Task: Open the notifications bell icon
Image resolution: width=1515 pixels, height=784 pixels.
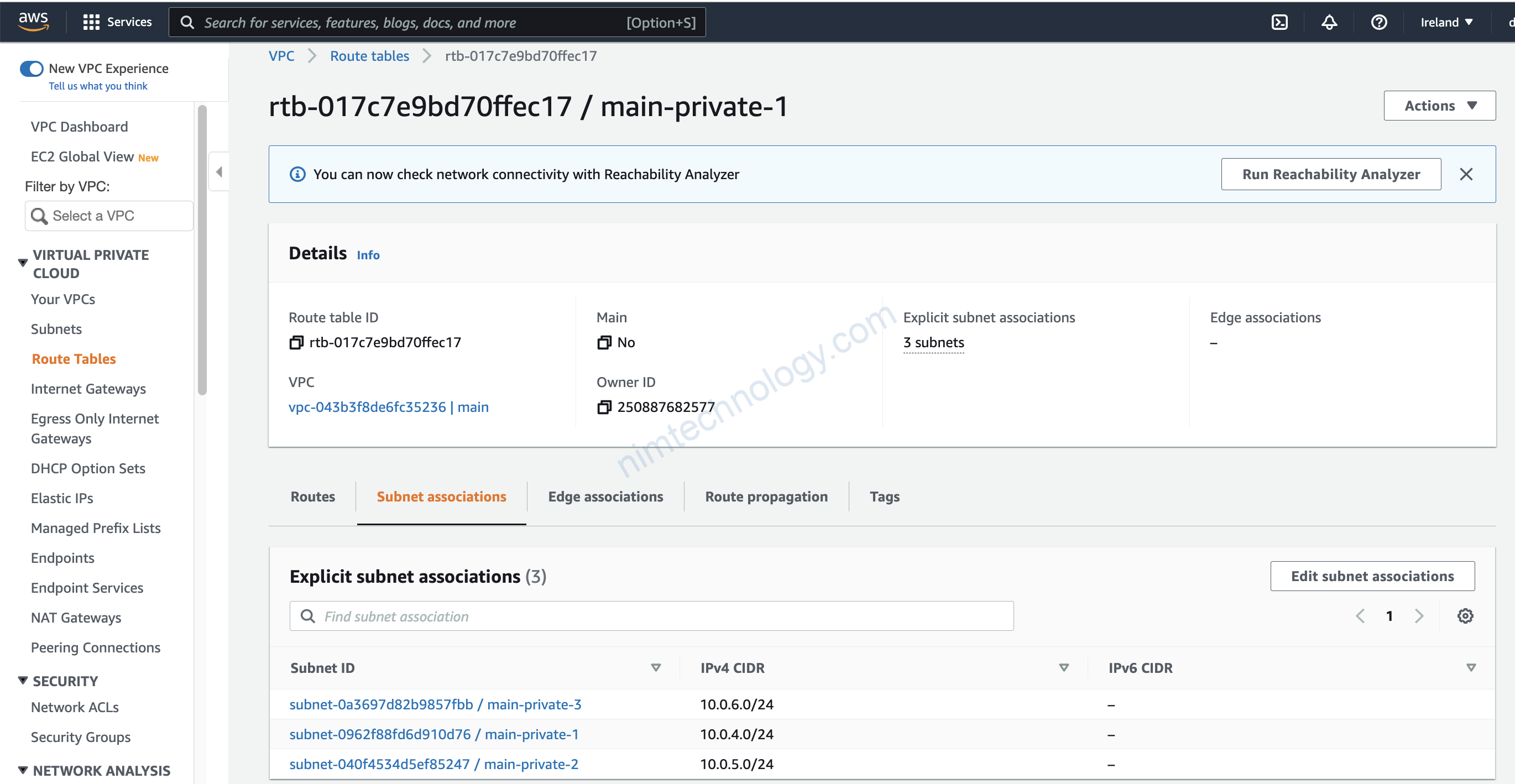Action: pyautogui.click(x=1329, y=22)
